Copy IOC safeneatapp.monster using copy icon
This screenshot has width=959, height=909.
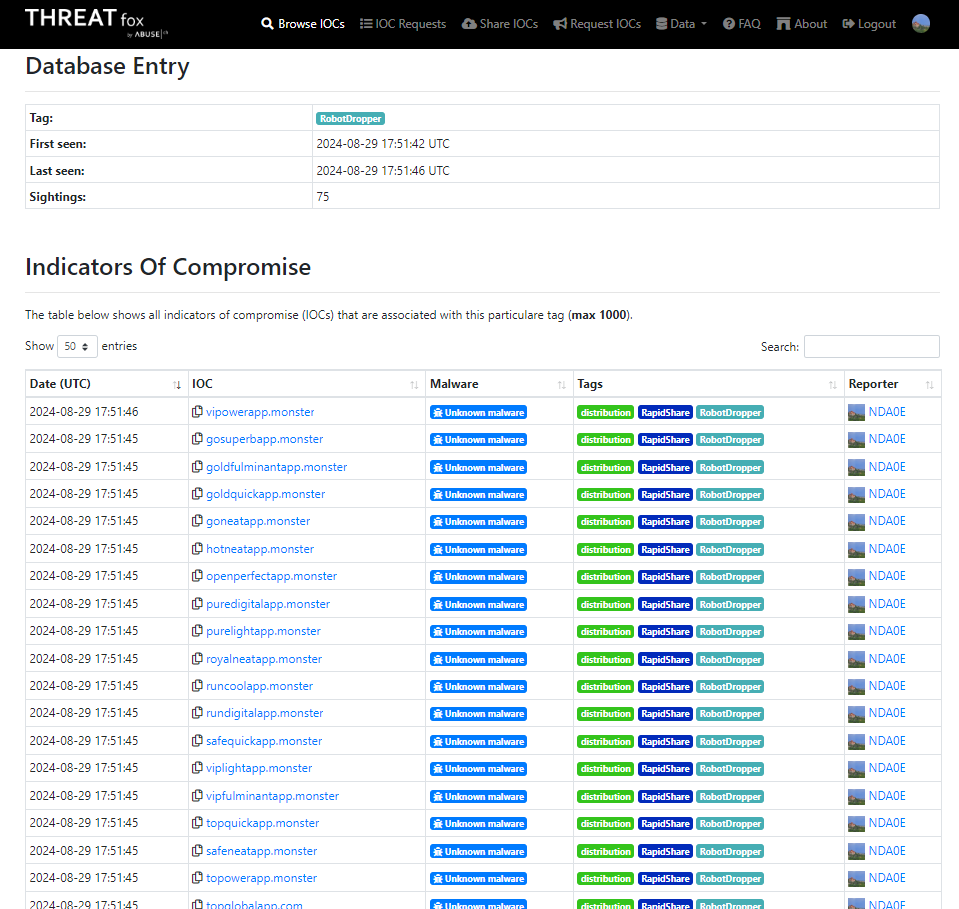pyautogui.click(x=197, y=851)
